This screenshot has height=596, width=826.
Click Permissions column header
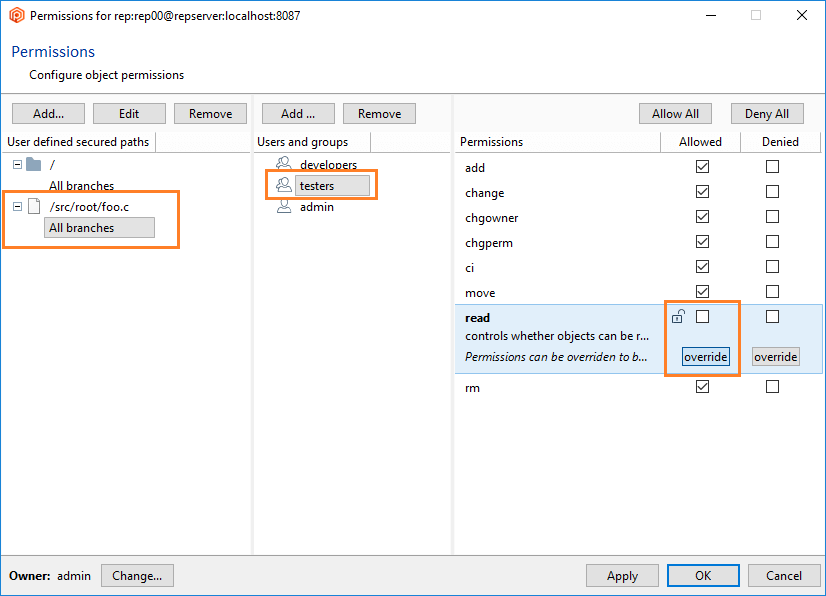click(x=558, y=142)
